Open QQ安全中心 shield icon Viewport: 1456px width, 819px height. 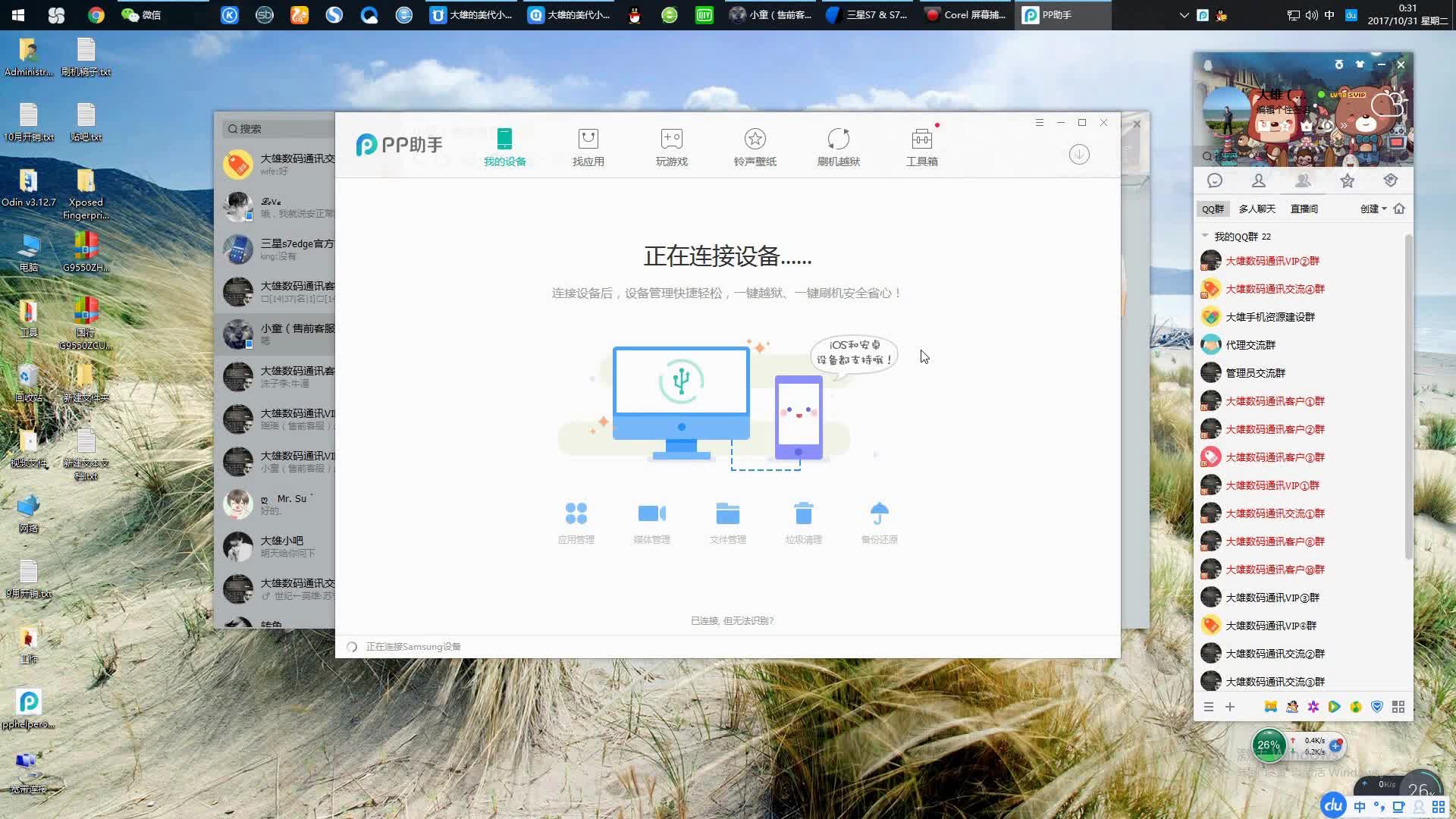point(1378,707)
